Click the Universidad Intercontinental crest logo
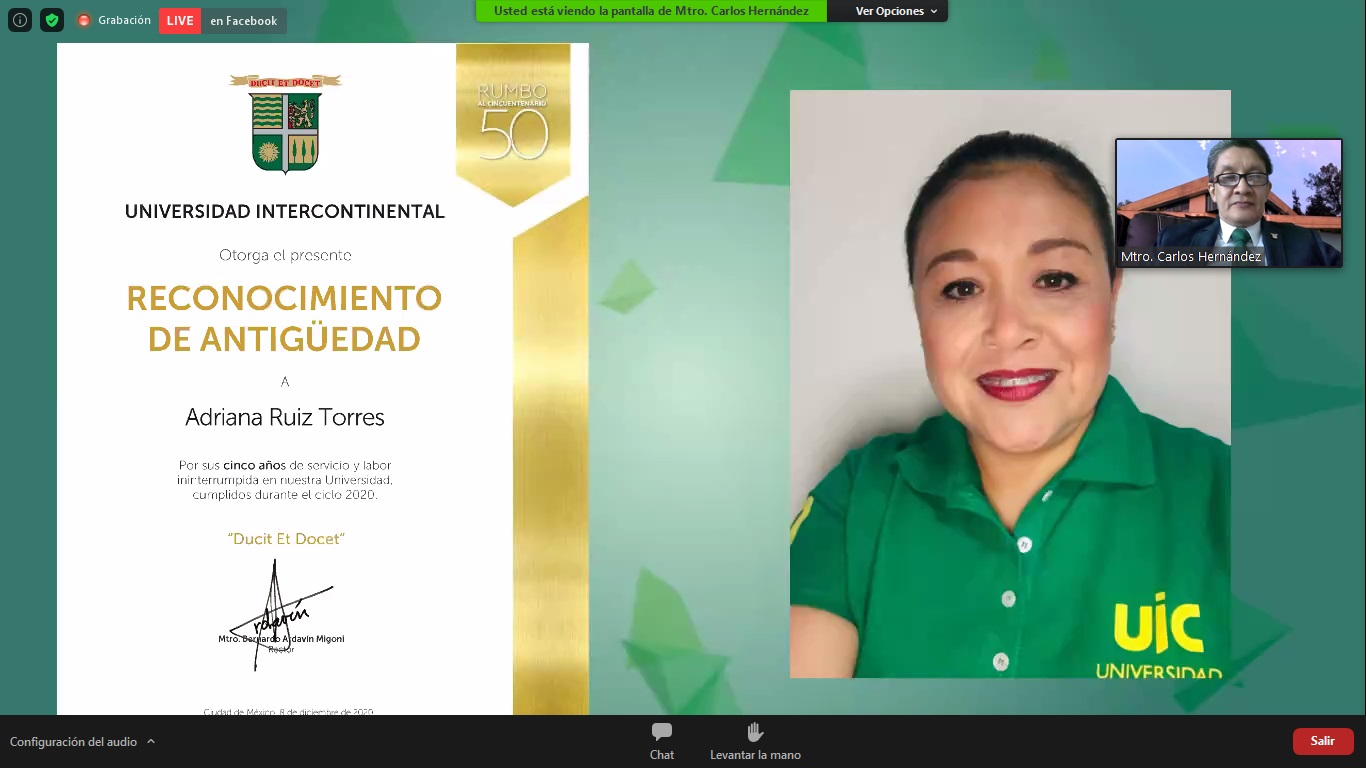 [x=286, y=123]
